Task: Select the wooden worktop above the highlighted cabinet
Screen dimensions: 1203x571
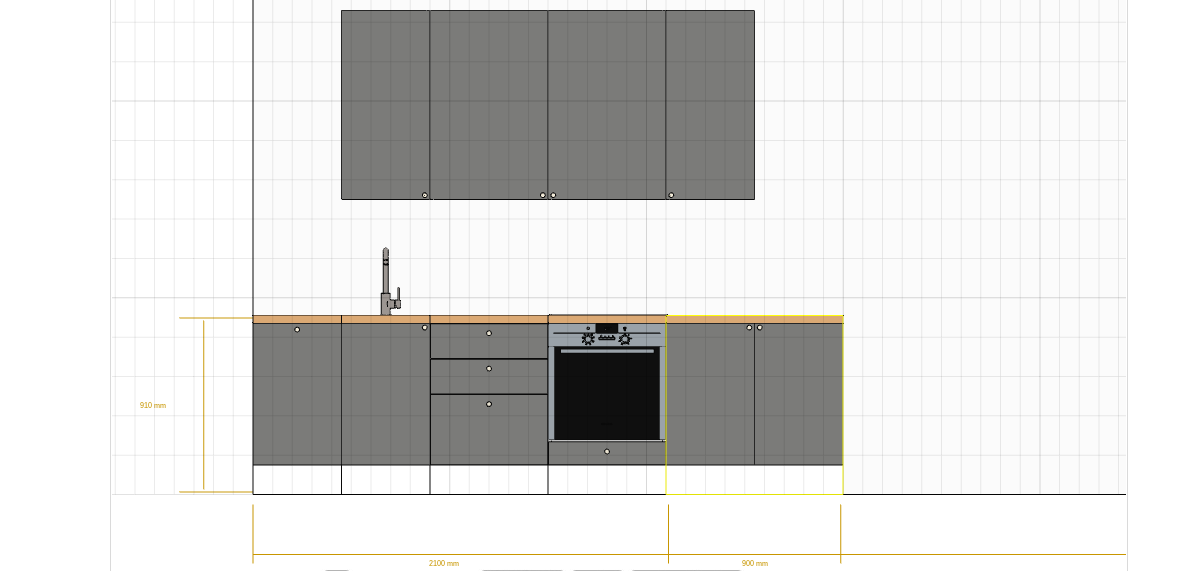Action: point(755,320)
